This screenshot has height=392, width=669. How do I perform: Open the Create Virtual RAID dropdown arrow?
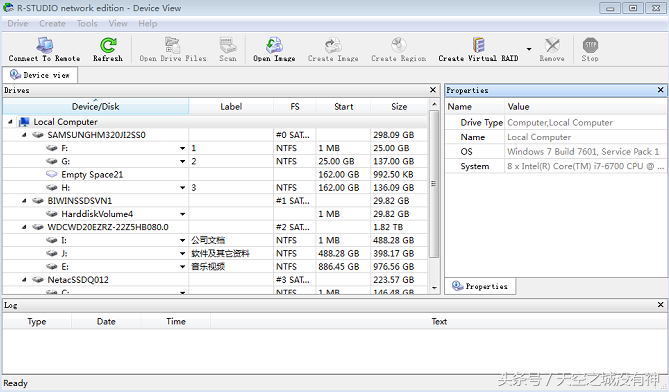pyautogui.click(x=529, y=49)
